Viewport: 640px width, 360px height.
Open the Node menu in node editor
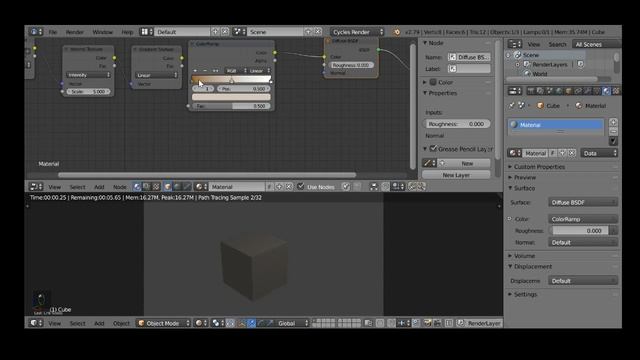pos(120,187)
